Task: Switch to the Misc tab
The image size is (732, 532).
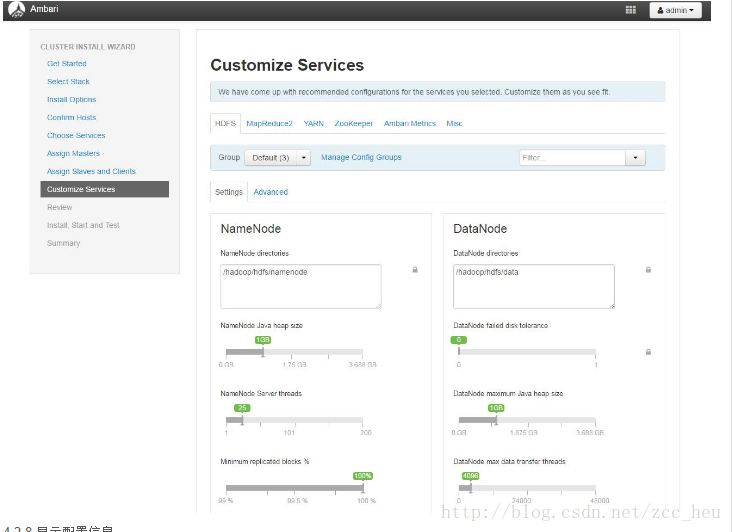Action: 454,123
